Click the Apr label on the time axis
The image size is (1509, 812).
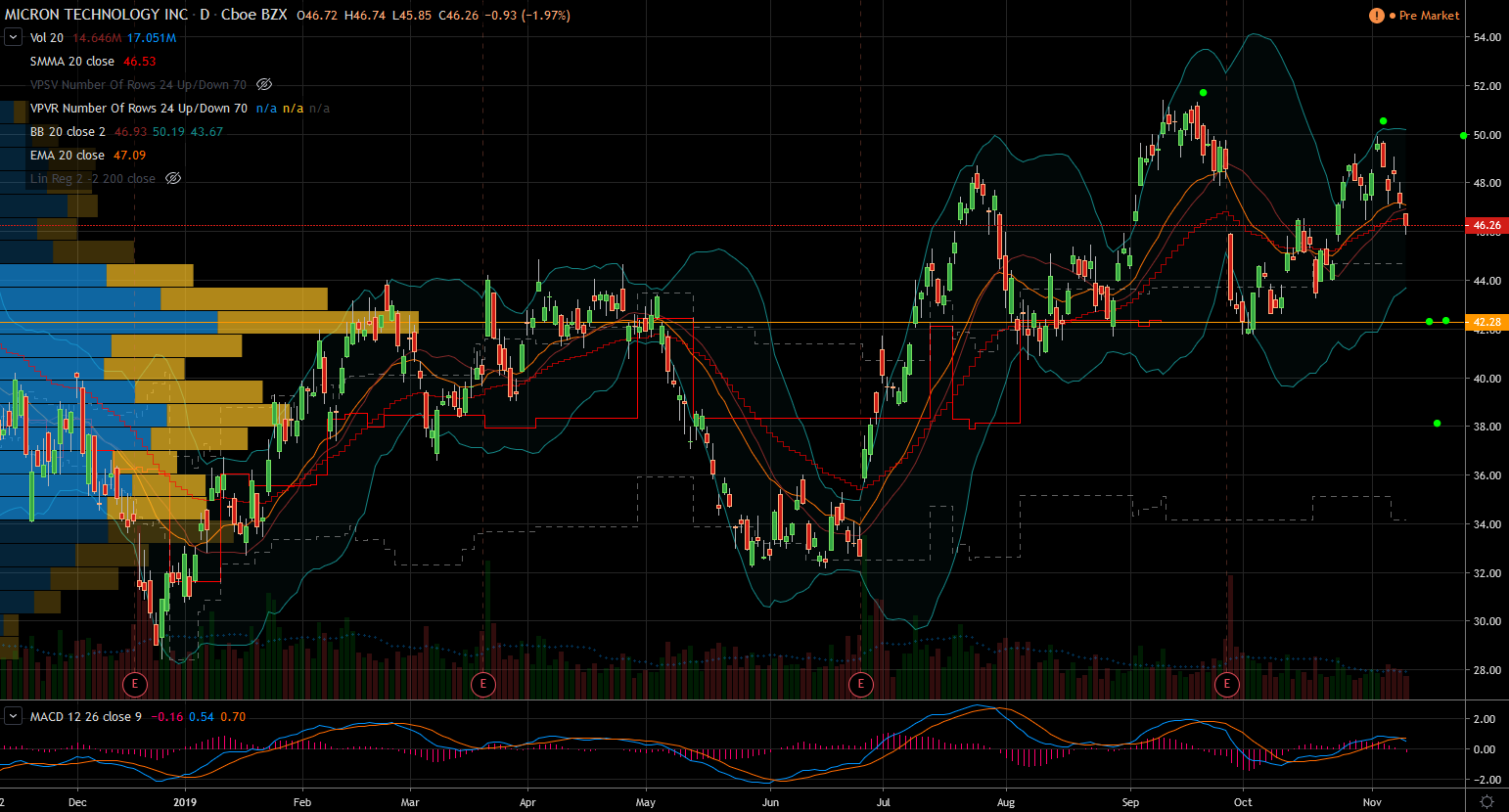[x=527, y=802]
